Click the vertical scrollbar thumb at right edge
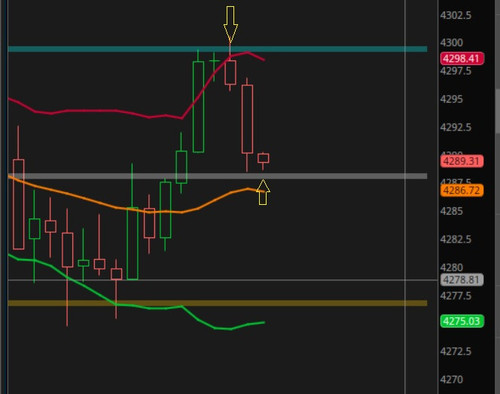500x394 pixels. 498,110
